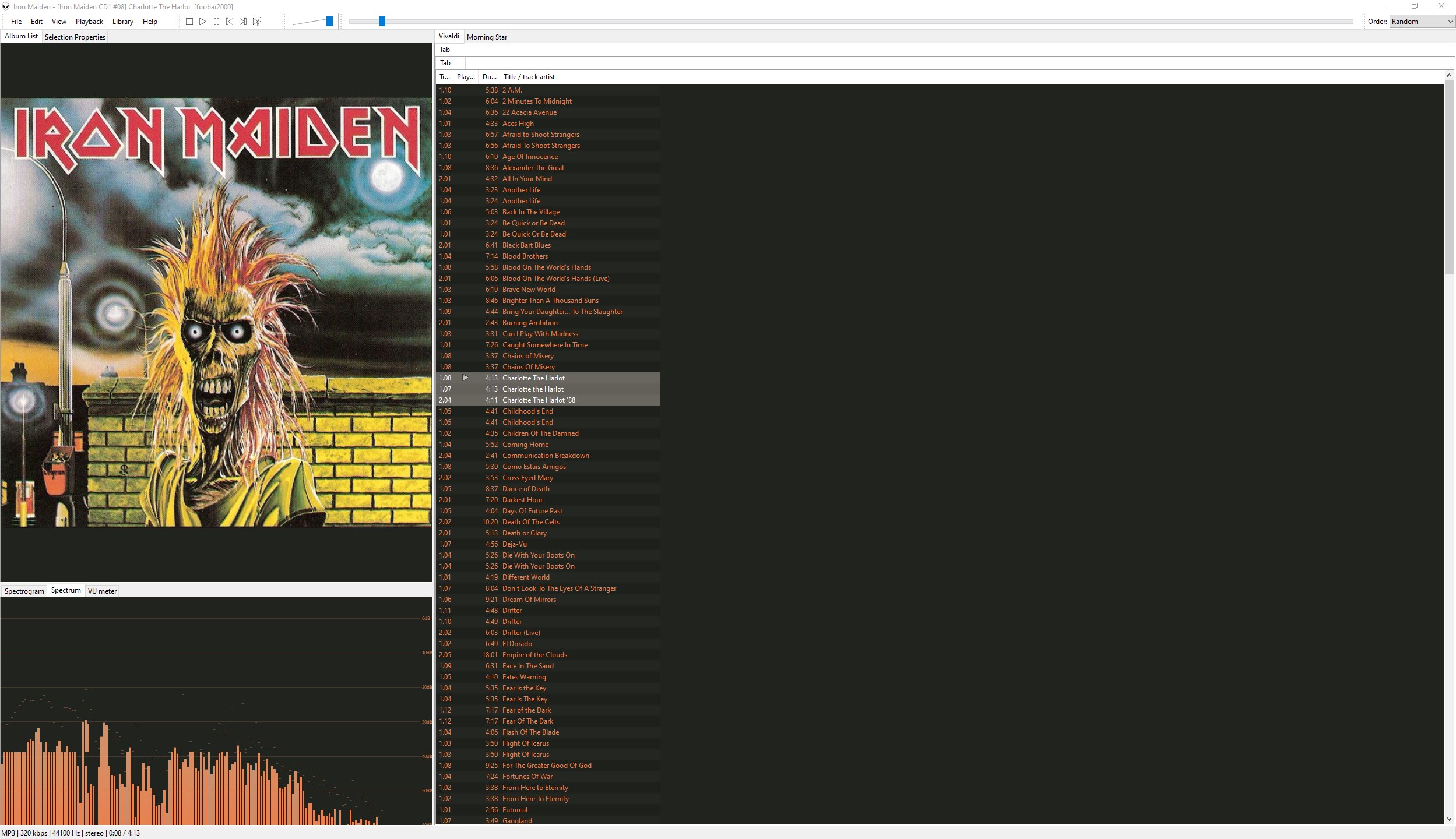Open the playback Order dropdown
Image resolution: width=1456 pixels, height=839 pixels.
(1422, 22)
